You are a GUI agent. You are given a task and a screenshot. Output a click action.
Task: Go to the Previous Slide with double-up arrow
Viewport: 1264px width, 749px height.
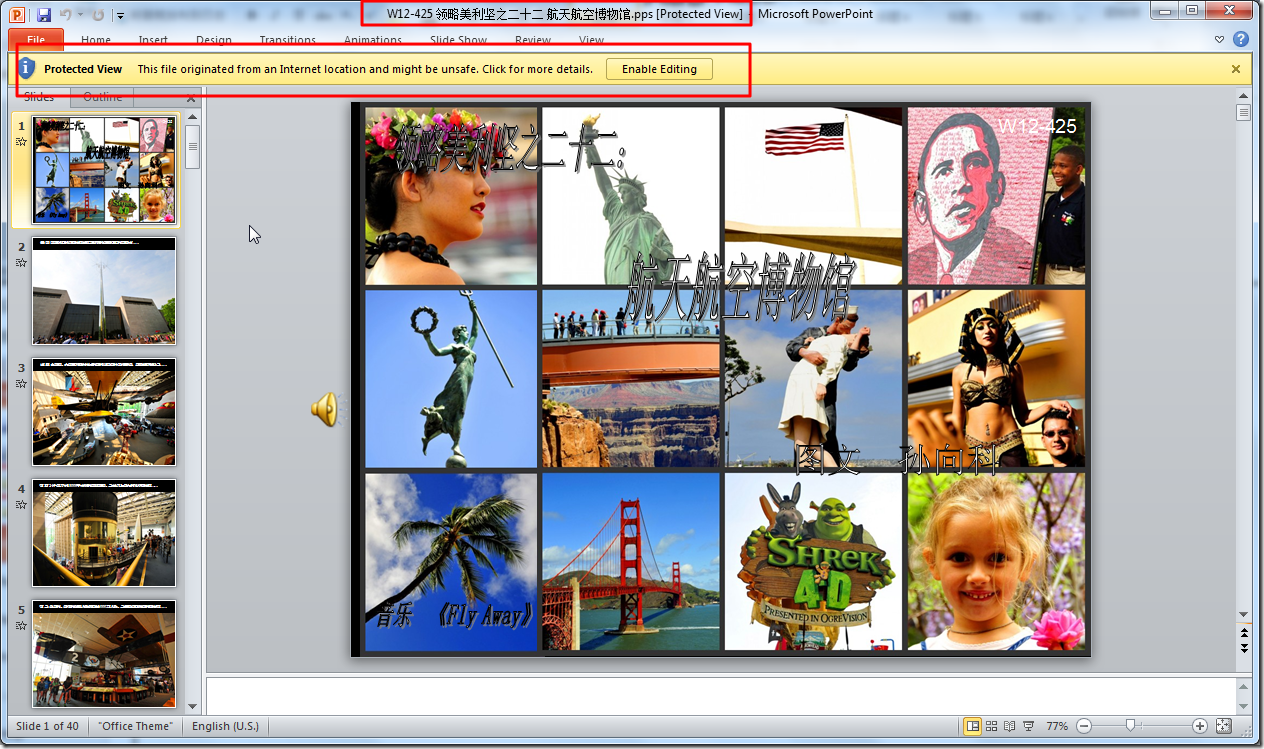click(1244, 633)
